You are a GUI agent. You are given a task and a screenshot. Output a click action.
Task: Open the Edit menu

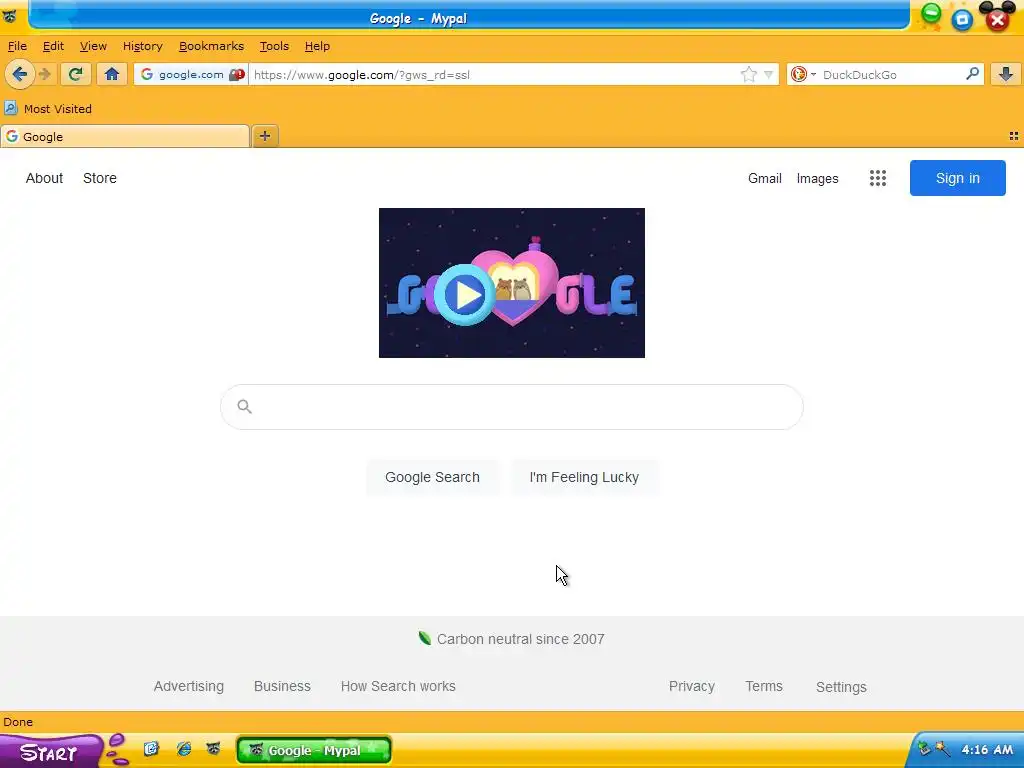(53, 46)
